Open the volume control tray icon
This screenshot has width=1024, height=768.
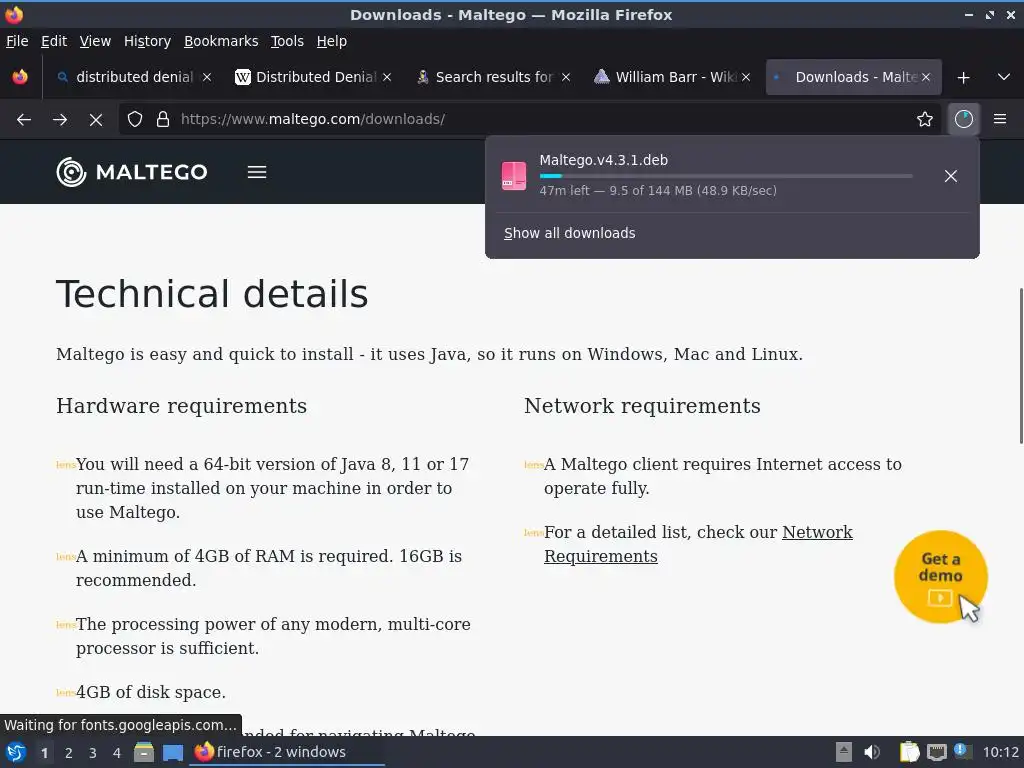point(872,752)
